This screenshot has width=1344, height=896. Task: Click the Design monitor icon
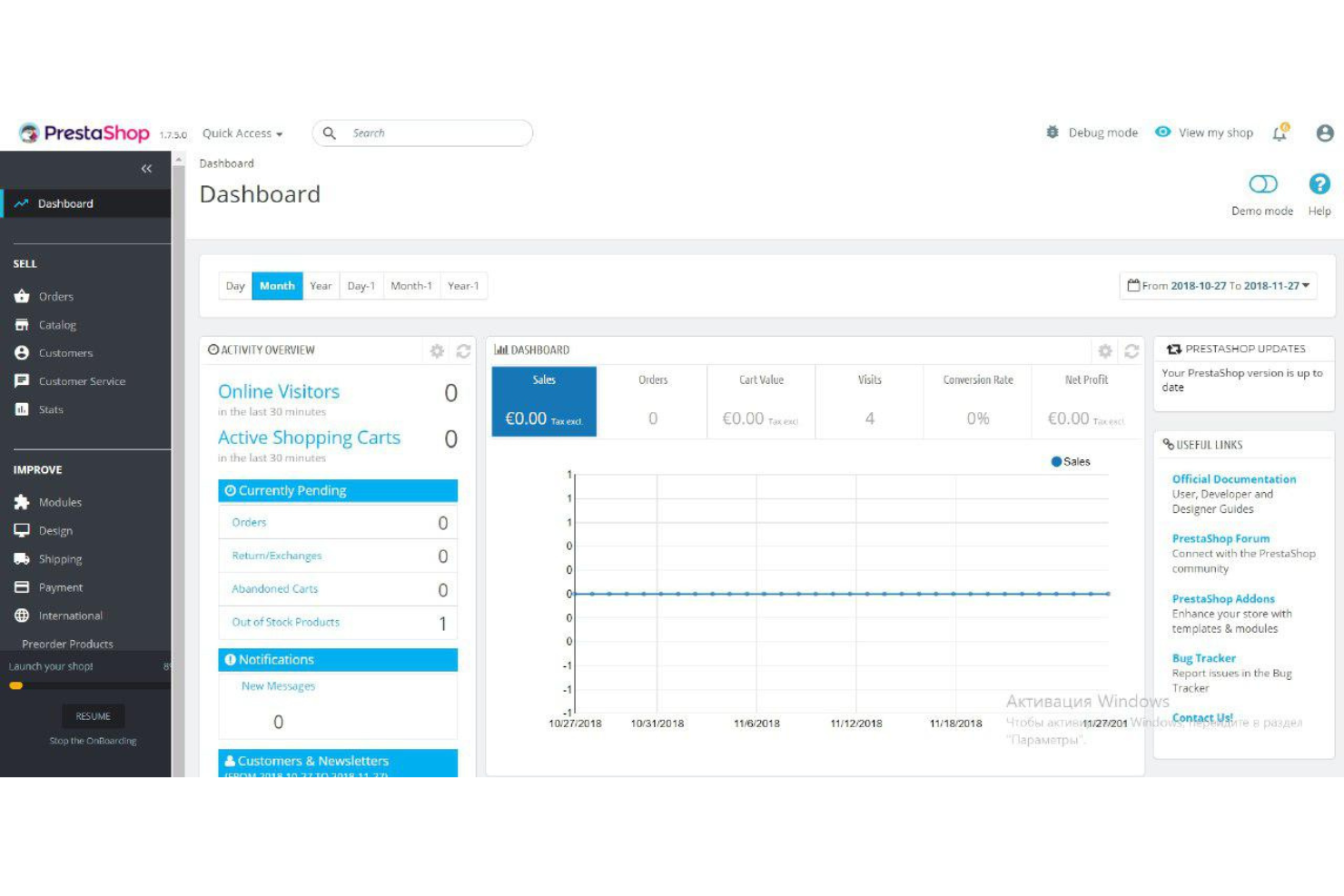click(x=22, y=530)
